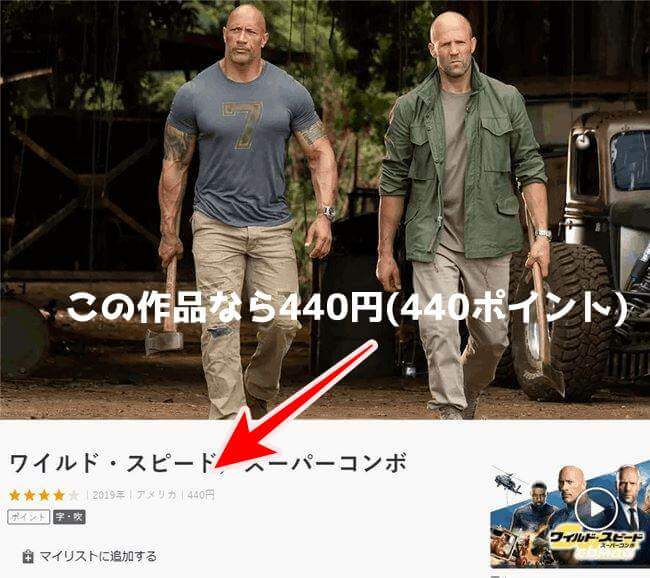Click the hero image of two men walking
This screenshot has width=650, height=578.
(325, 209)
